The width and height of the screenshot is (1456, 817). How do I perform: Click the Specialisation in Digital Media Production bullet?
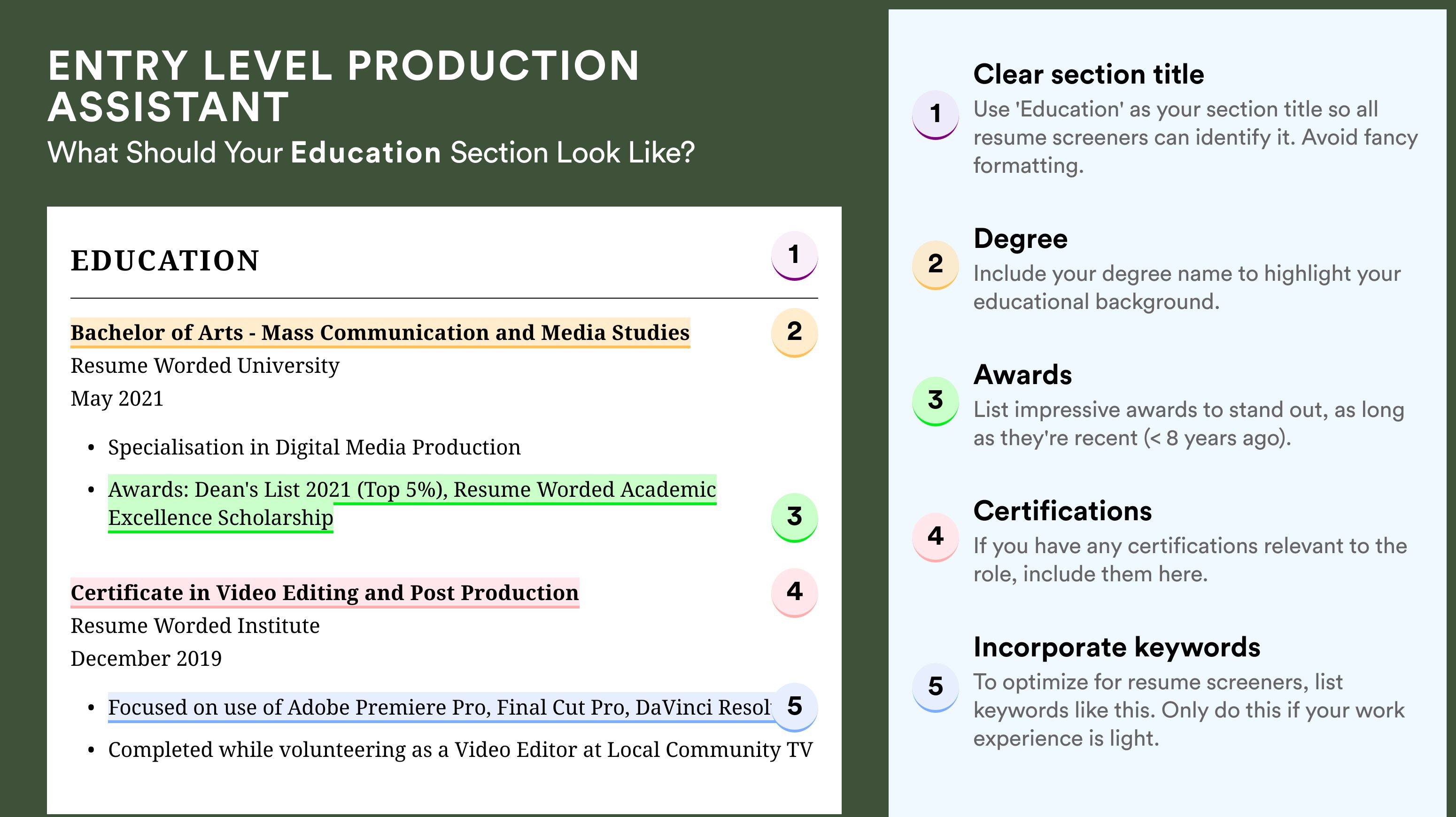(314, 447)
